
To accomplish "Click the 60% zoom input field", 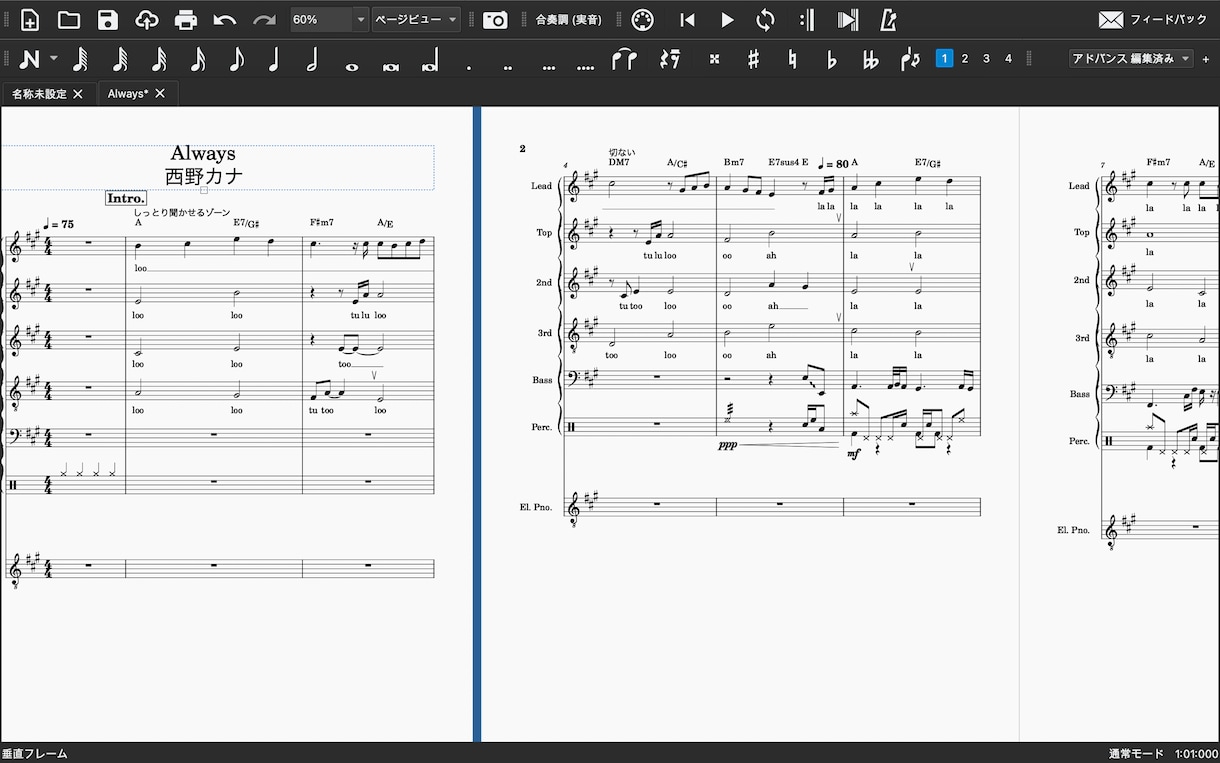I will click(321, 20).
